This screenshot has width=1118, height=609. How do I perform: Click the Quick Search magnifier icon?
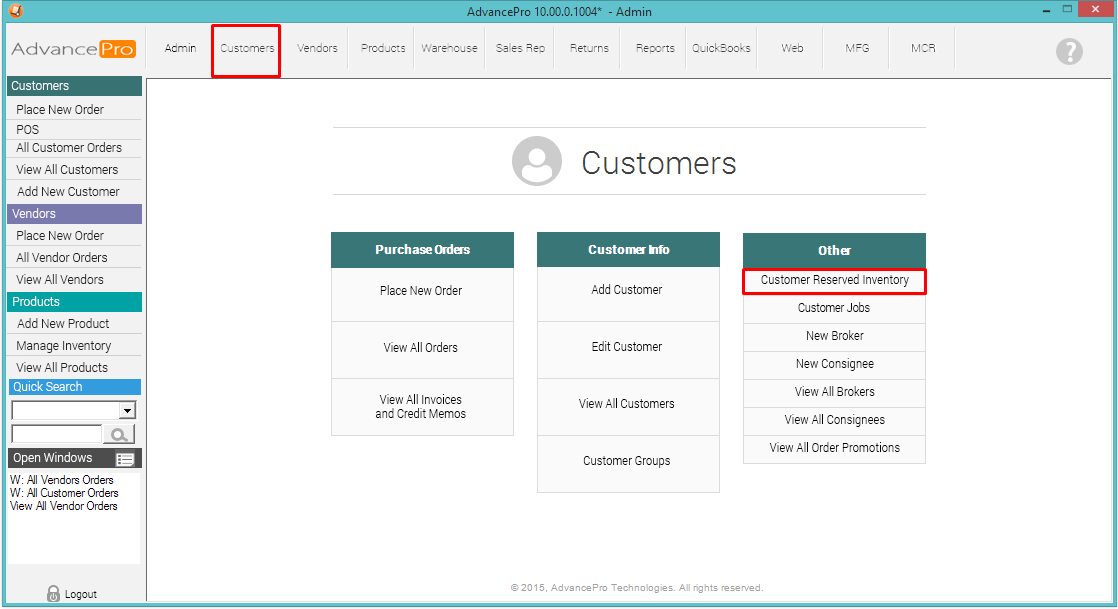[120, 434]
